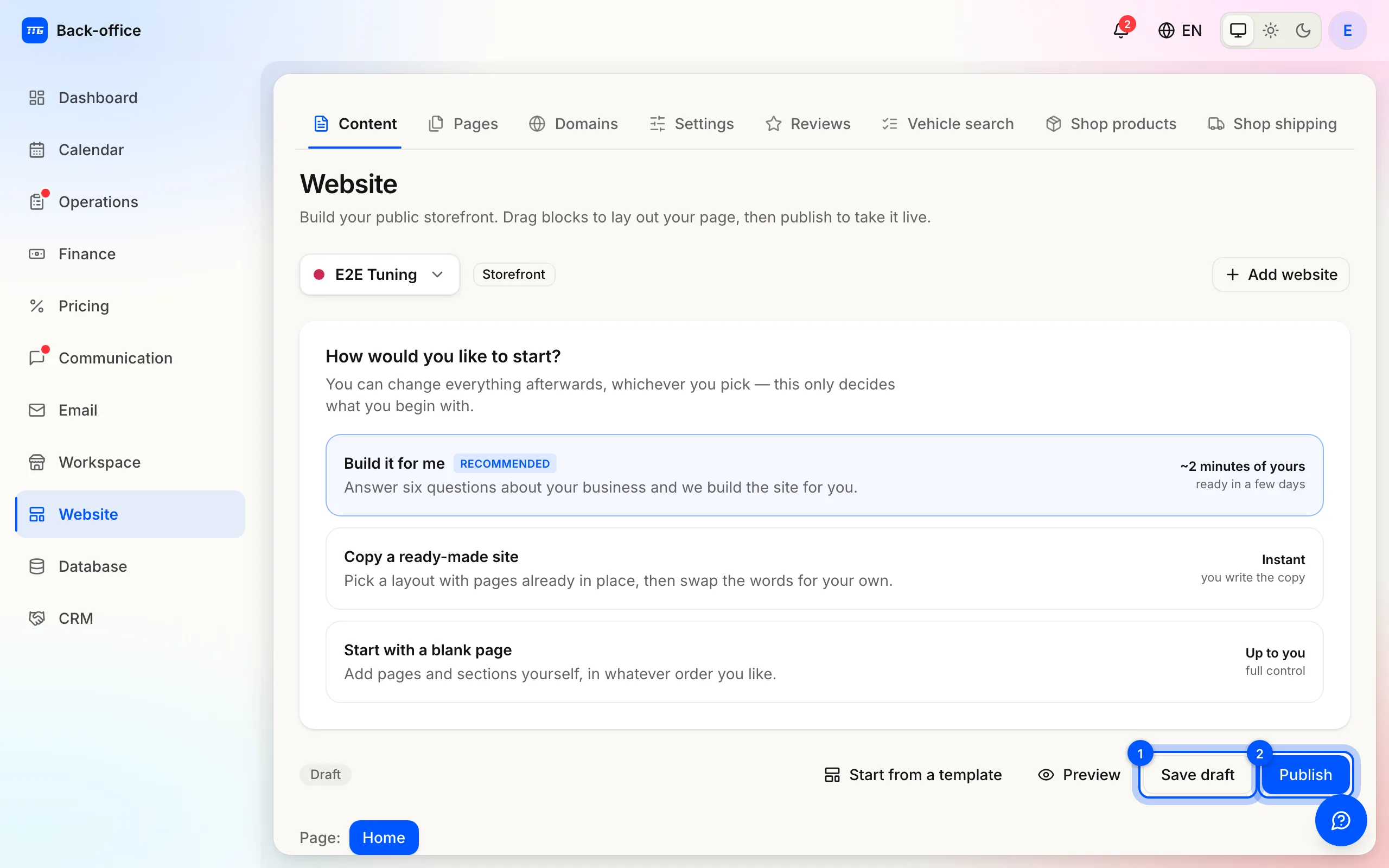
Task: Open the Database section
Action: coord(130,566)
